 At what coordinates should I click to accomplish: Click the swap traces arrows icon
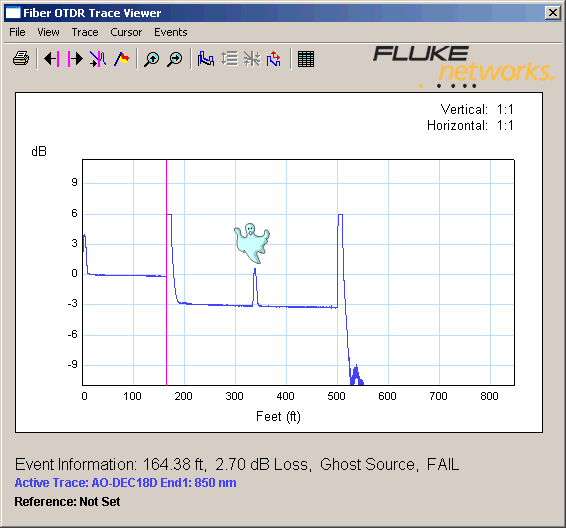coord(274,58)
